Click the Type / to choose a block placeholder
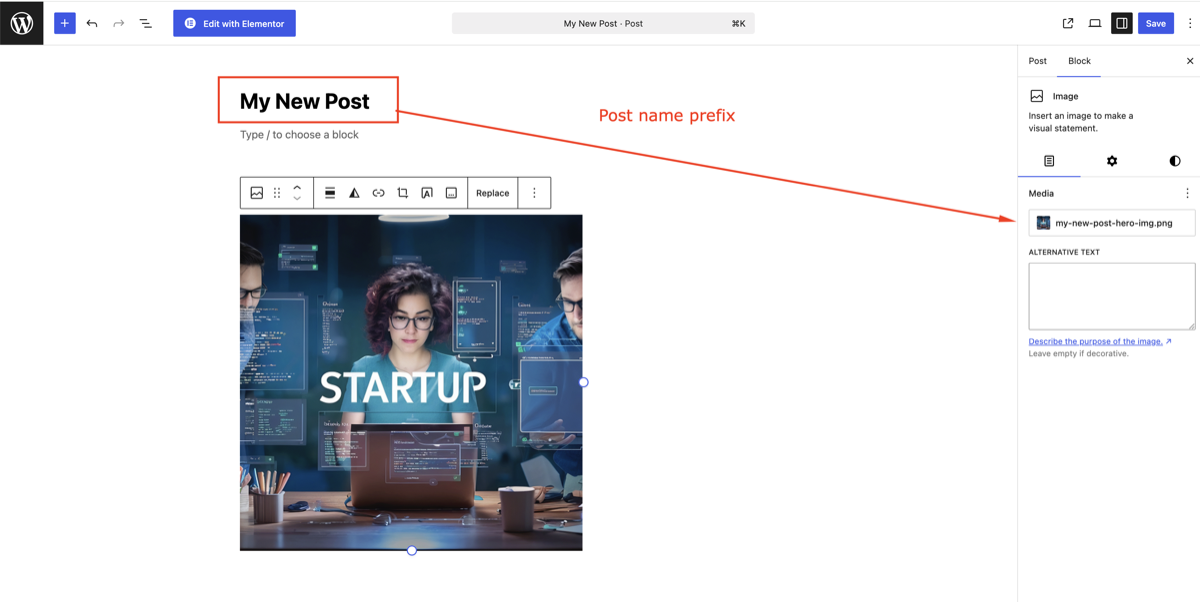 point(299,135)
